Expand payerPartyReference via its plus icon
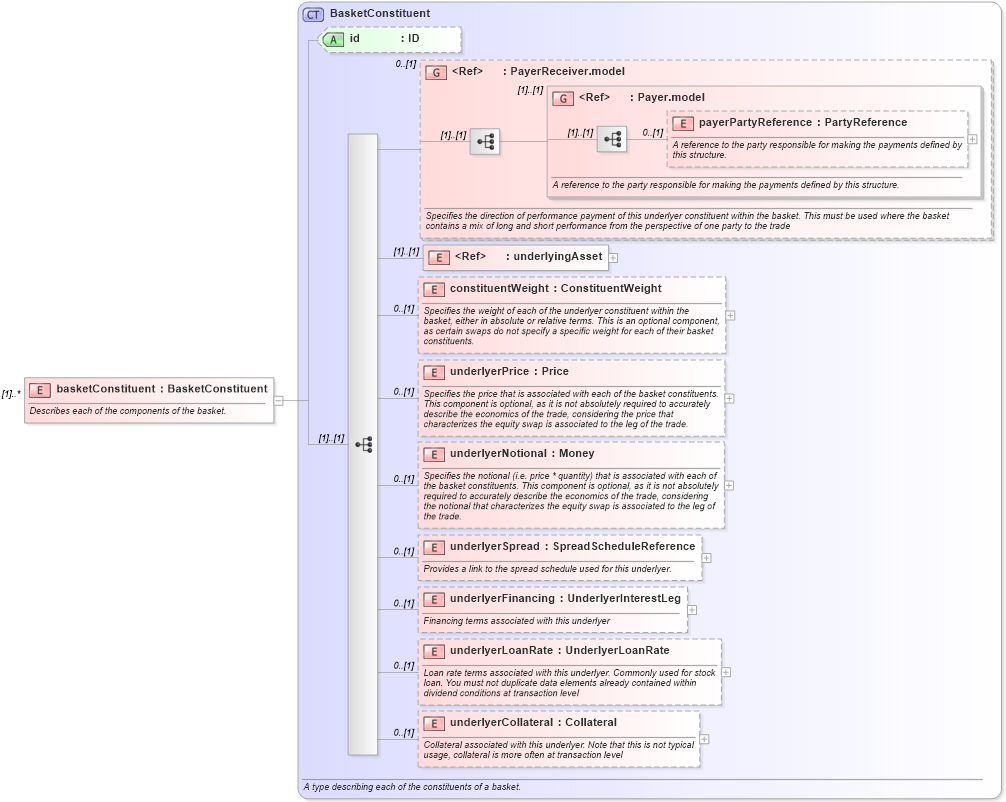The height and width of the screenshot is (802, 1006). 970,140
